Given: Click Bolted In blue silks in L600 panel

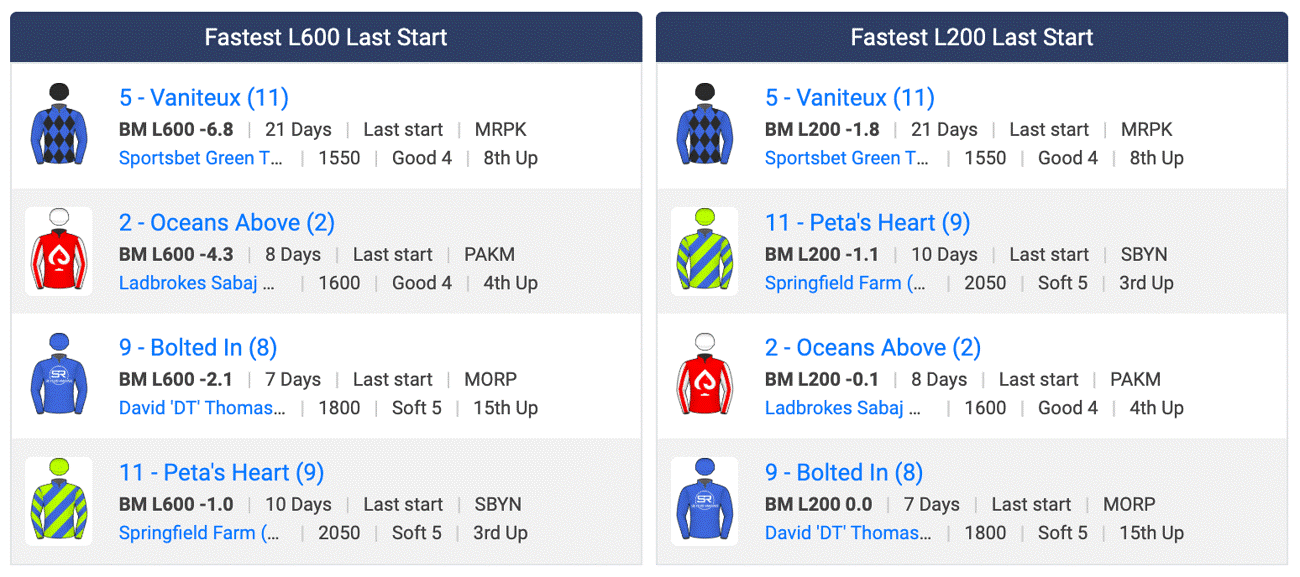Looking at the screenshot, I should 59,376.
